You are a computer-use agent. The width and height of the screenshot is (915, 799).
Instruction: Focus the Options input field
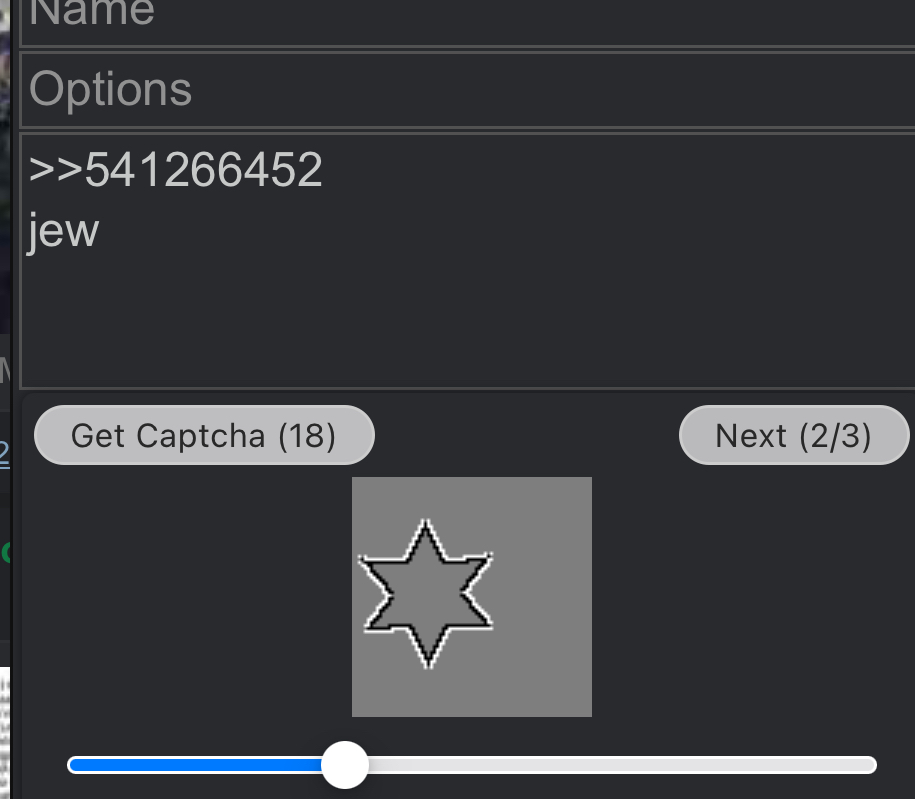point(467,89)
